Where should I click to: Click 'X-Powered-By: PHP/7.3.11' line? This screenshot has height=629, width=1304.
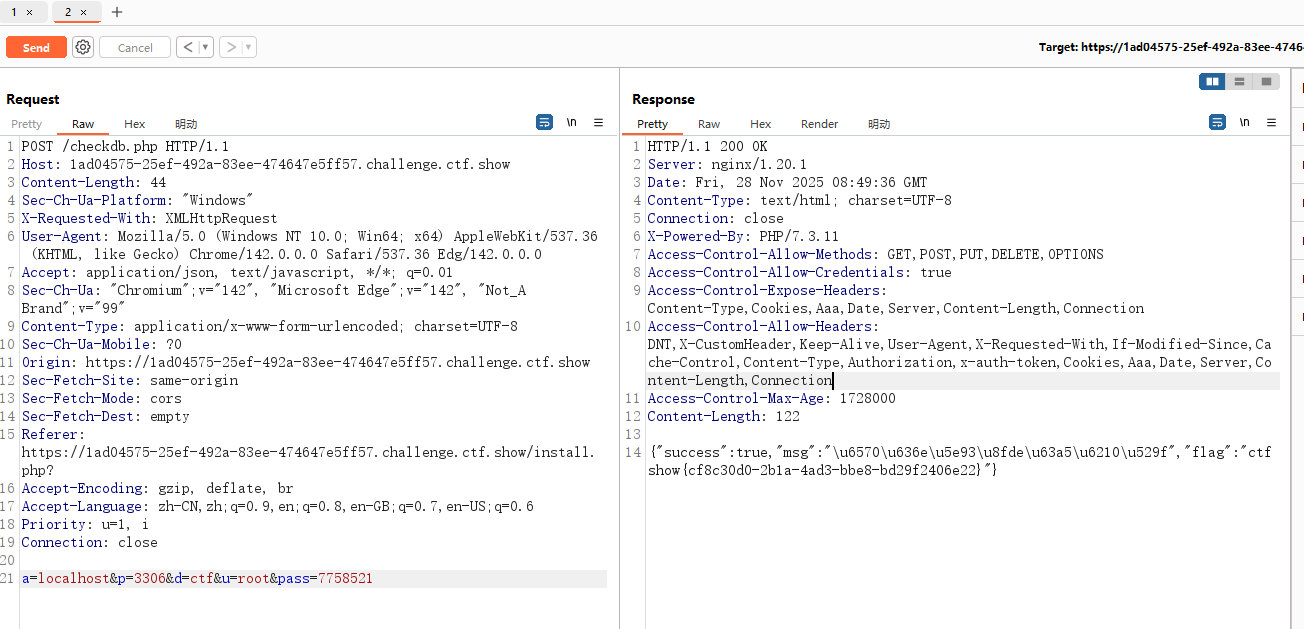point(743,236)
